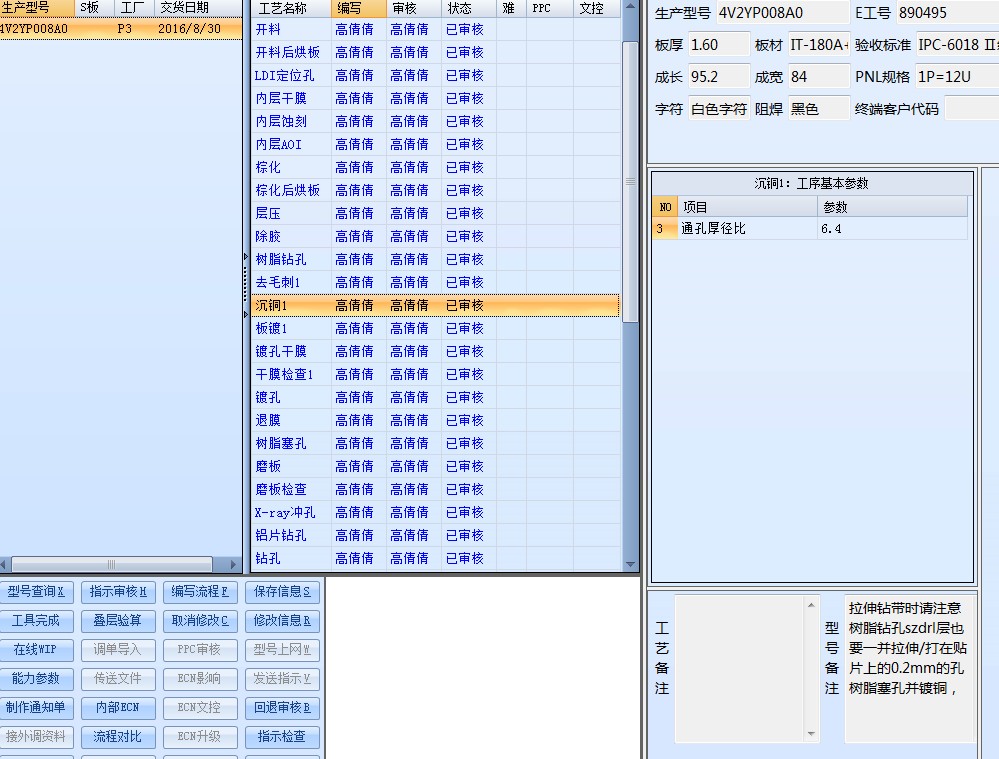Select the 内层干膜 process row
The width and height of the screenshot is (999, 759).
[x=436, y=98]
